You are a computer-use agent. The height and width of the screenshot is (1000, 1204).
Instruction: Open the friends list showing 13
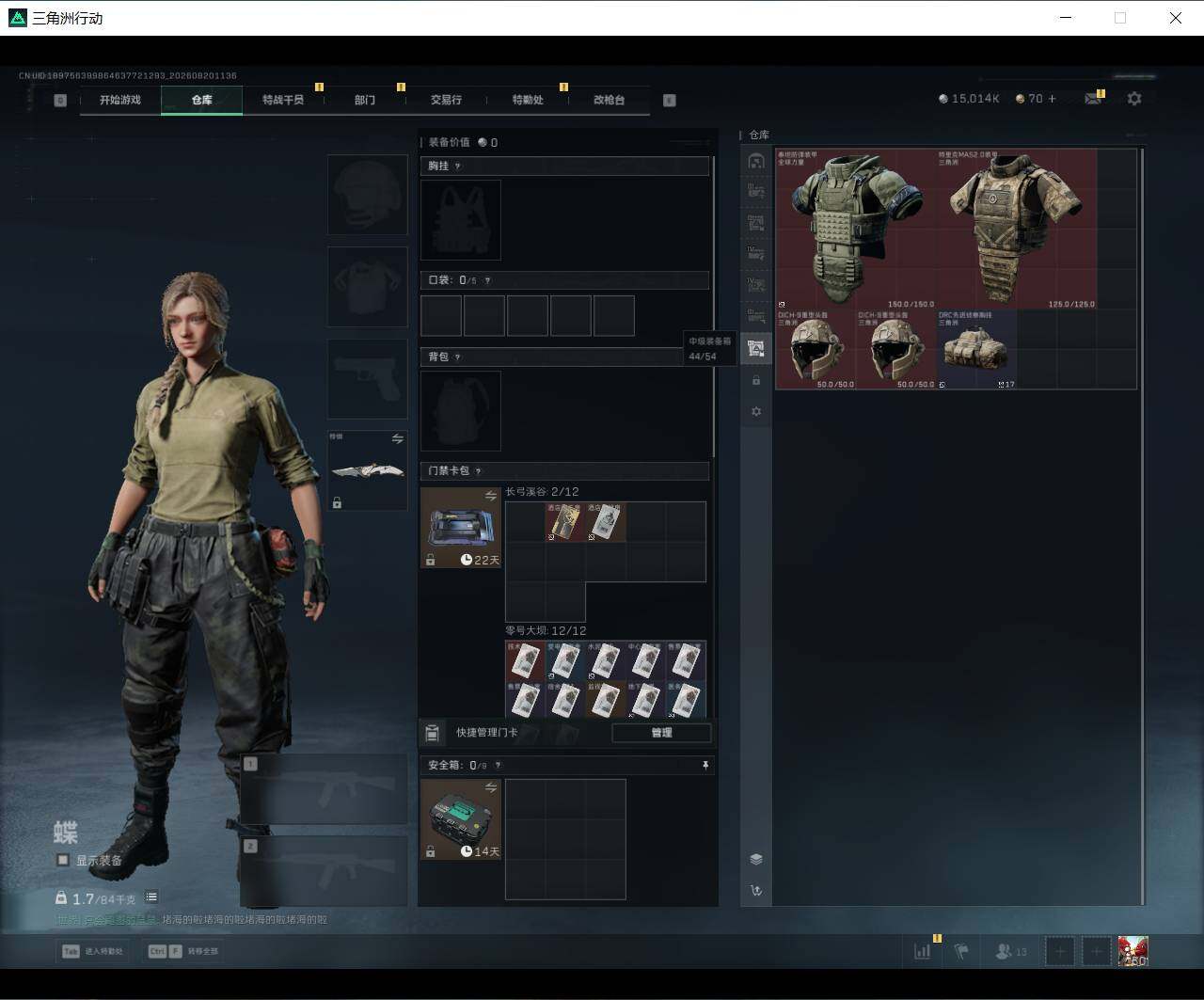(1011, 951)
